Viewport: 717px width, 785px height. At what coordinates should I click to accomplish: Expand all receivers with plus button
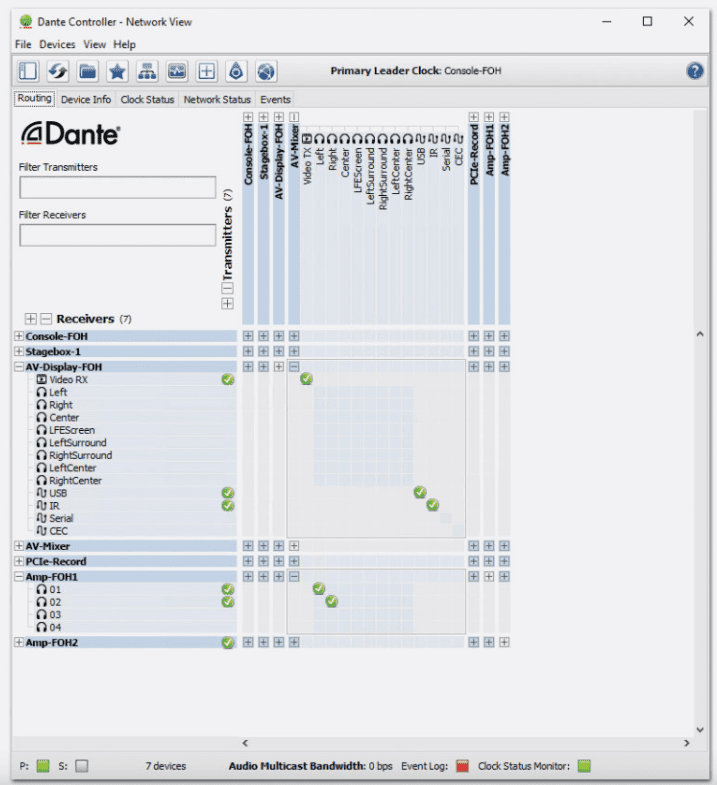pos(31,319)
